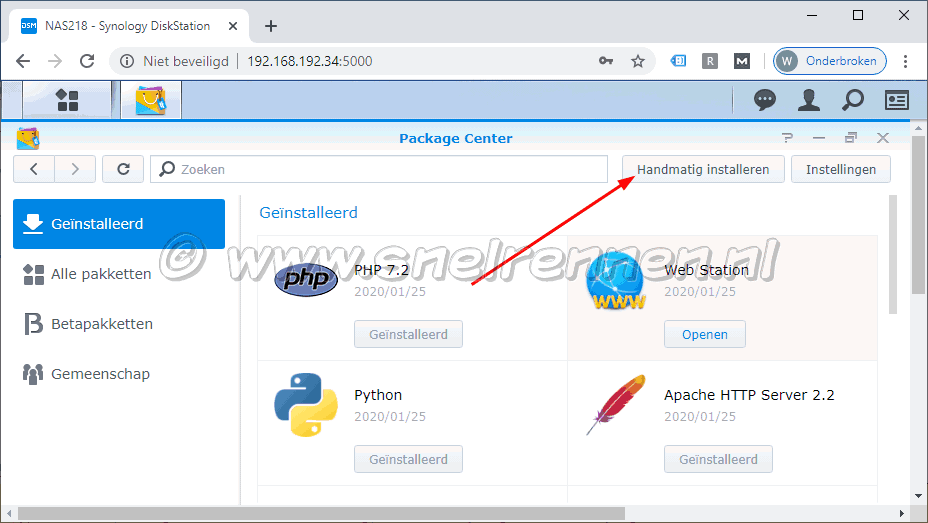The height and width of the screenshot is (523, 928).
Task: Click the Onderbroken profile button
Action: click(829, 61)
